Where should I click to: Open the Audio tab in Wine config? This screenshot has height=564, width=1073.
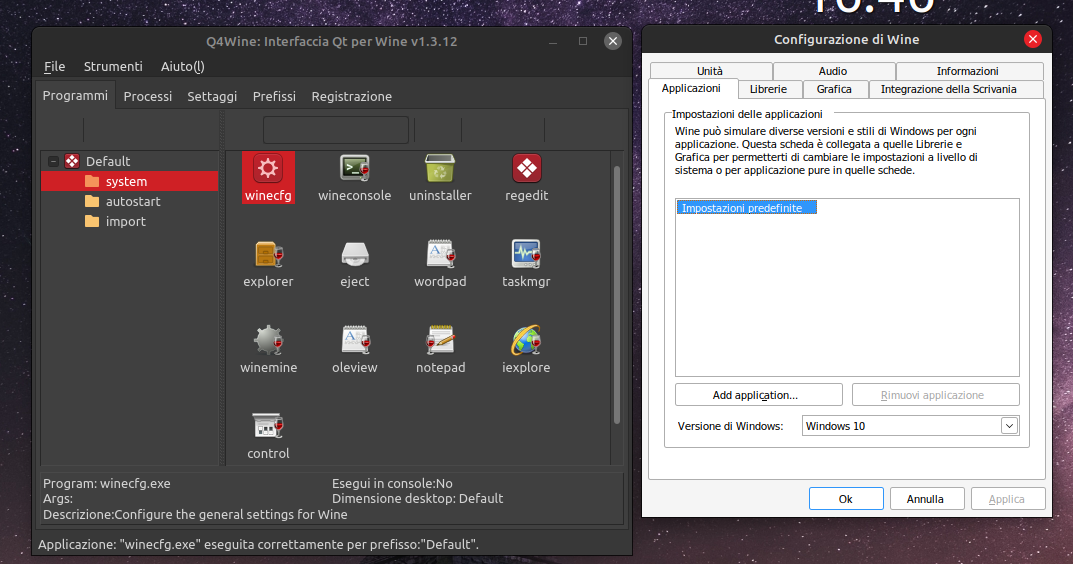coord(833,70)
